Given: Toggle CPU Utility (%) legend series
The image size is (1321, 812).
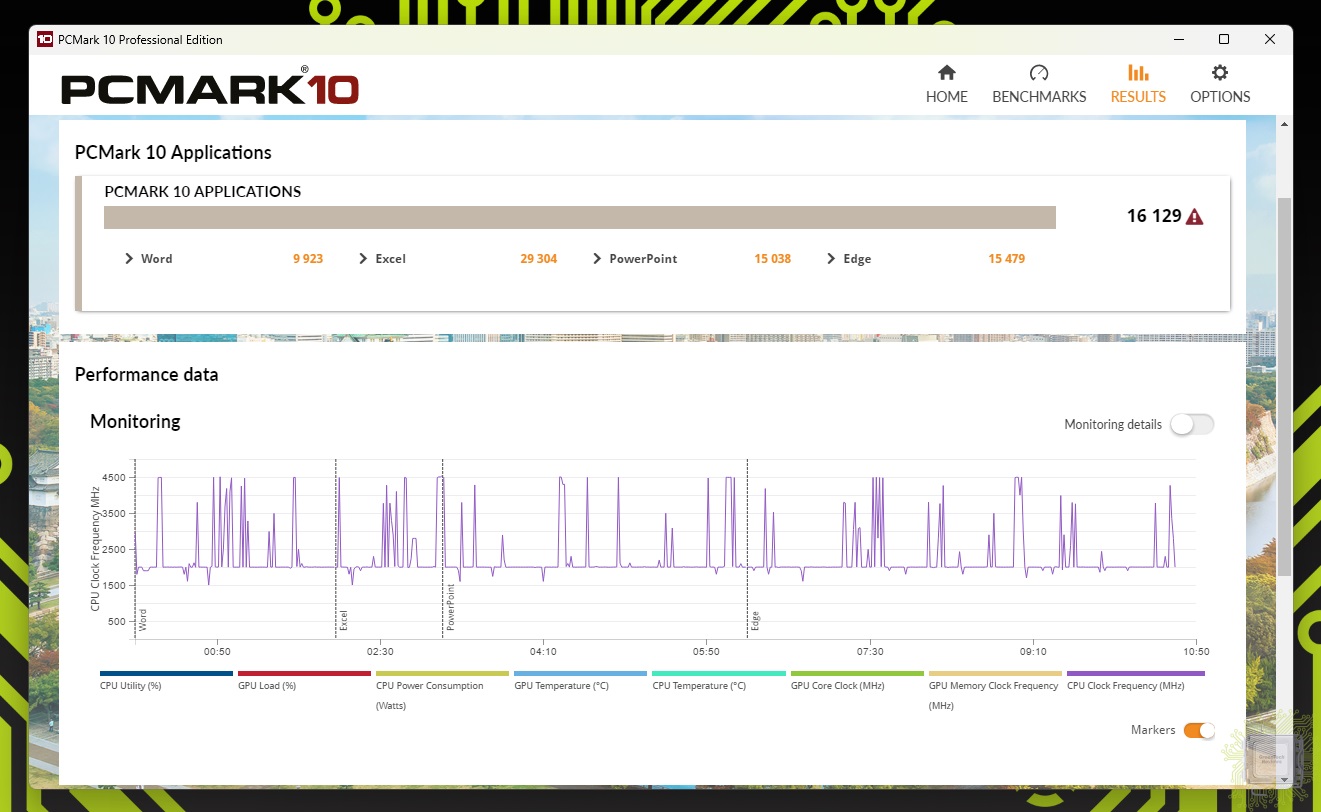Looking at the screenshot, I should click(166, 681).
